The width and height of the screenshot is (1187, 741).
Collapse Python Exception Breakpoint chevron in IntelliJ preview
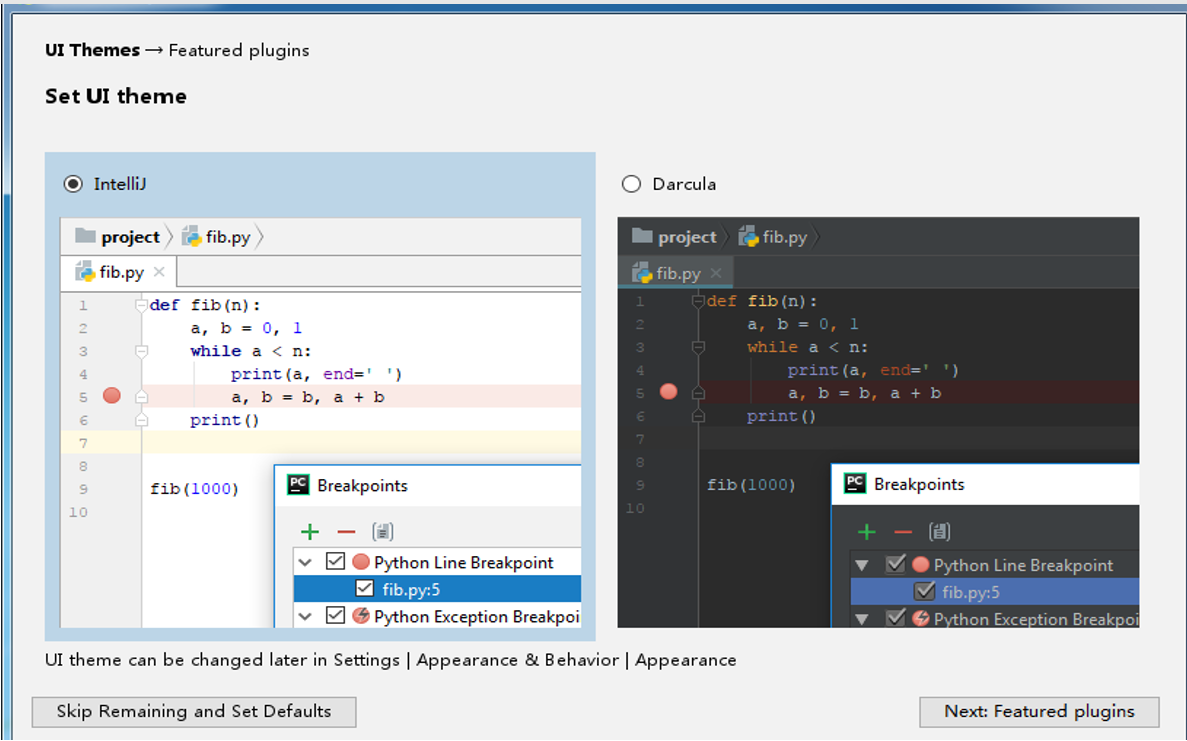pyautogui.click(x=305, y=616)
